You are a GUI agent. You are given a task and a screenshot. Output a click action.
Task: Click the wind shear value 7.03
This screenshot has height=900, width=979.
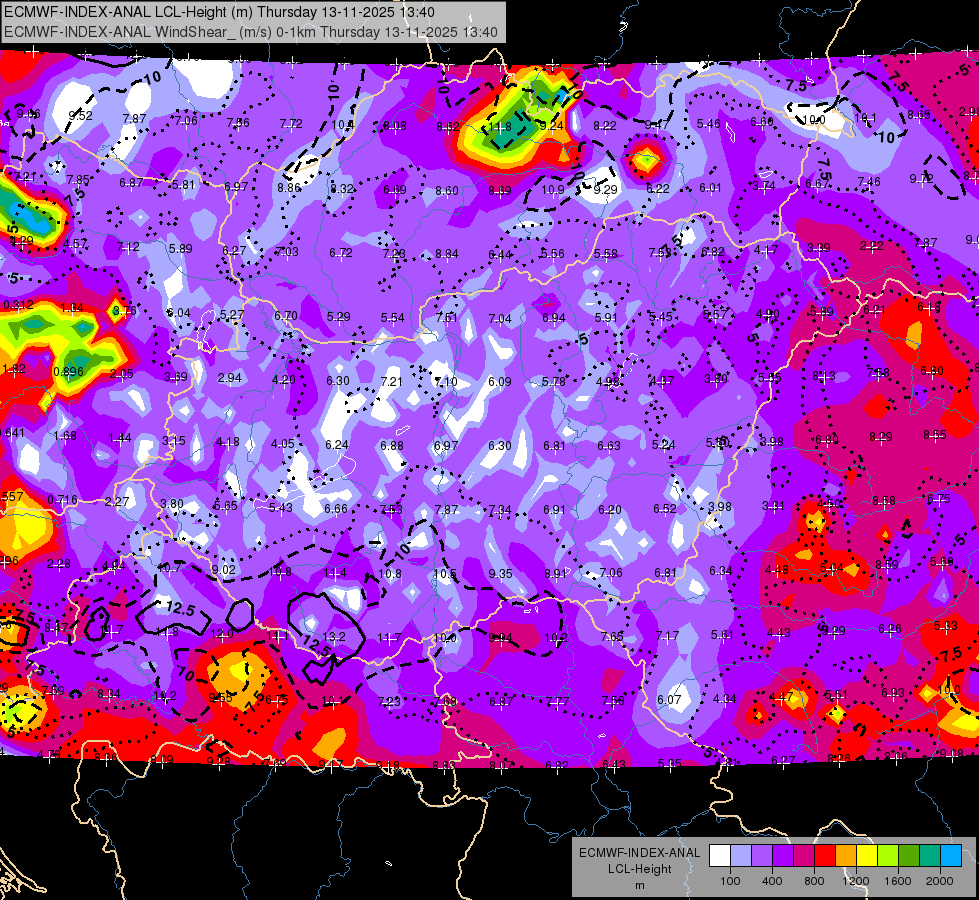[x=287, y=251]
